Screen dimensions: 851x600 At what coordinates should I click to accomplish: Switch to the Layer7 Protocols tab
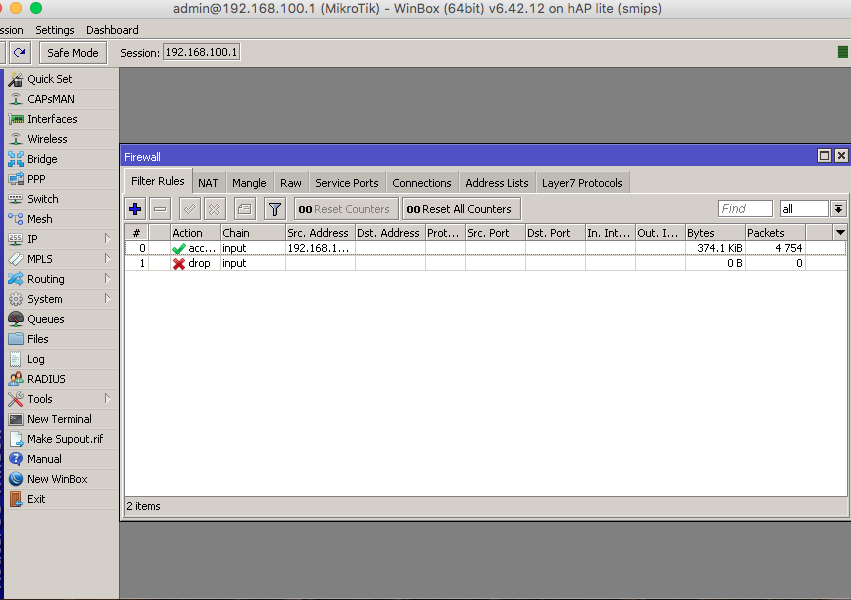coord(582,183)
